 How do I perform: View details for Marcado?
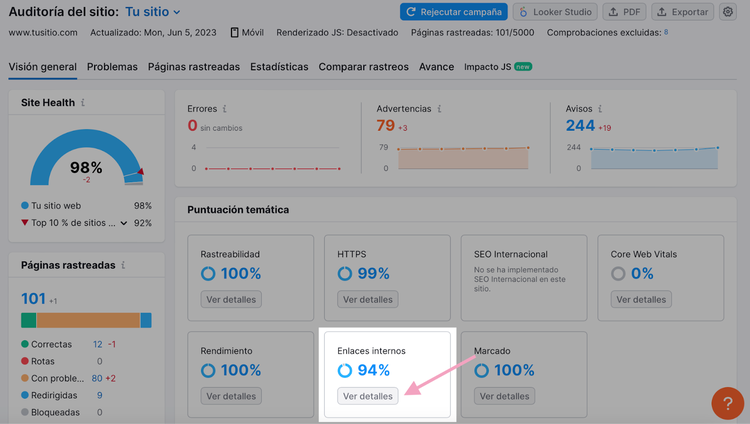pyautogui.click(x=505, y=396)
